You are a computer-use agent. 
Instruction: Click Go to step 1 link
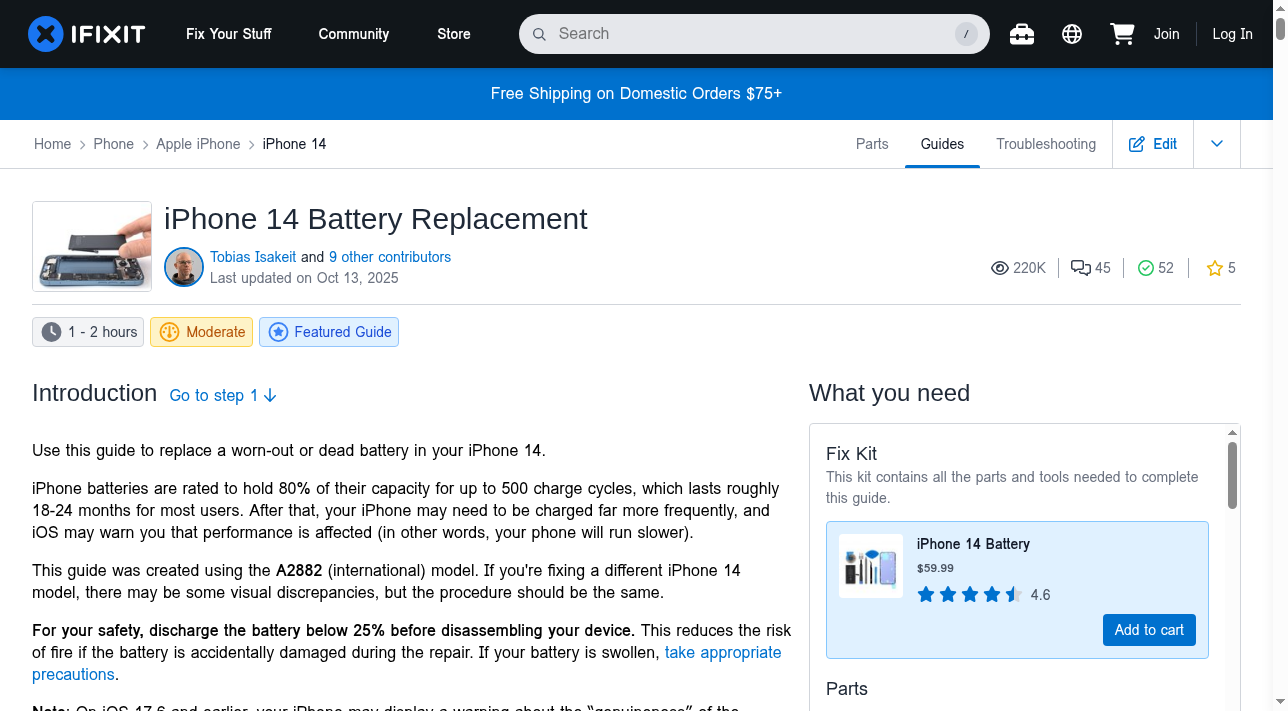223,396
